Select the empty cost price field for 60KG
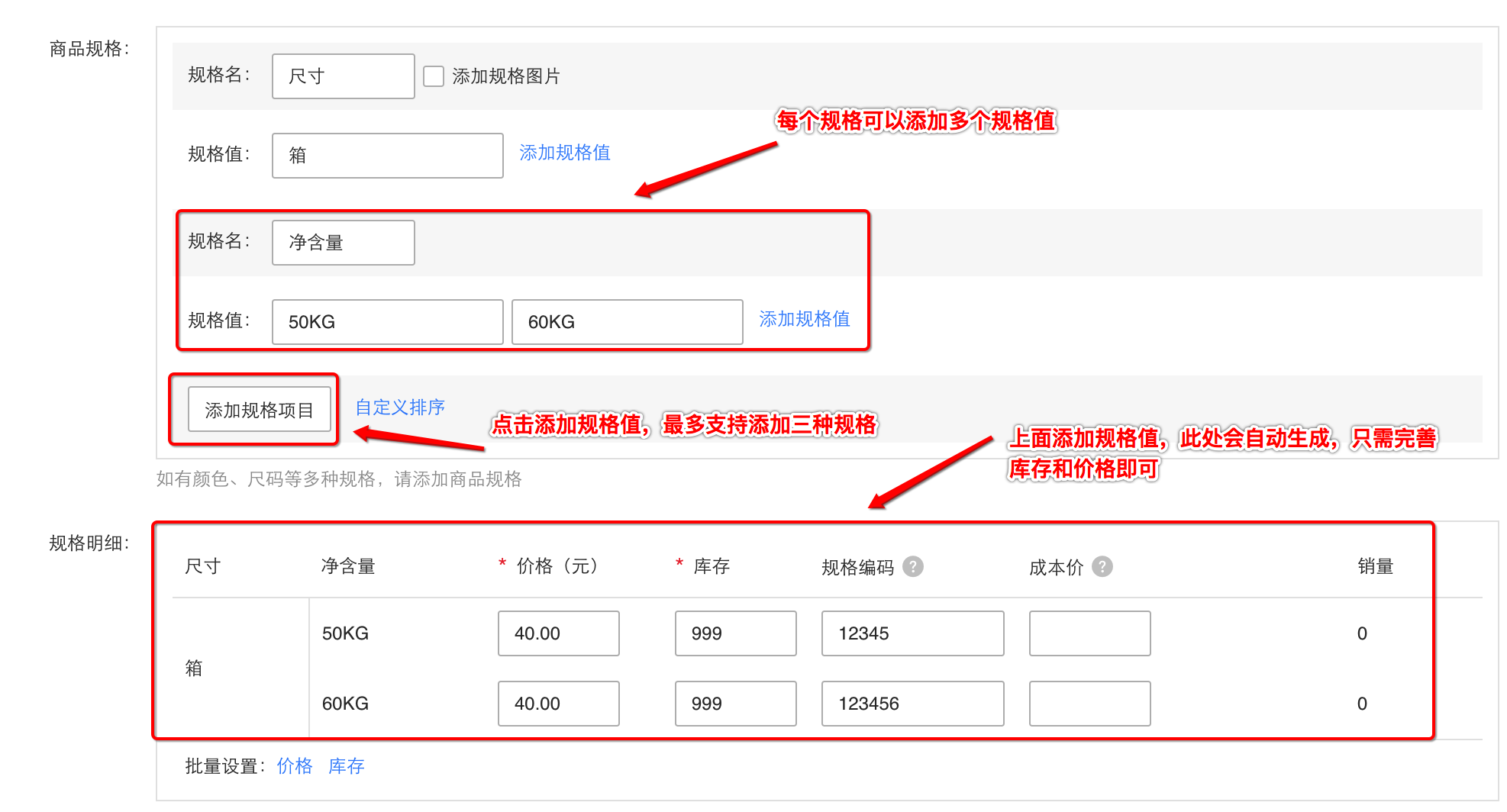The image size is (1507, 812). point(1089,703)
